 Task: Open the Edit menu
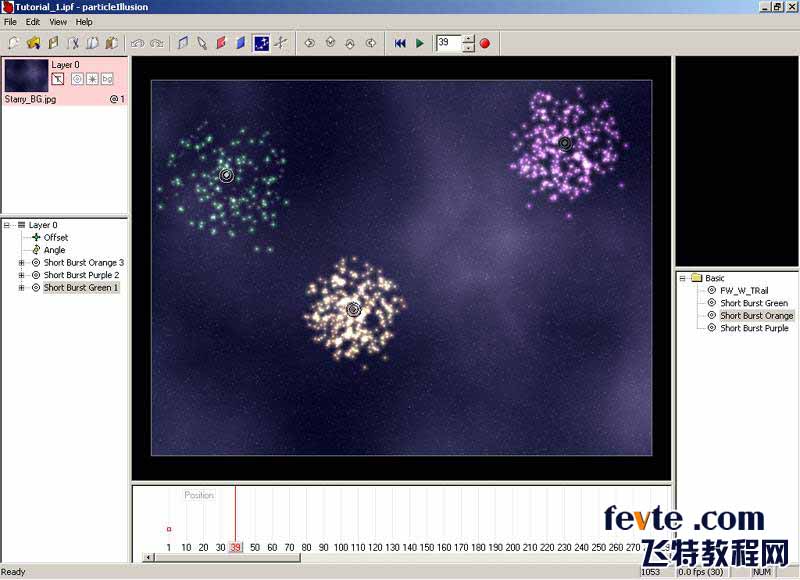tap(33, 20)
